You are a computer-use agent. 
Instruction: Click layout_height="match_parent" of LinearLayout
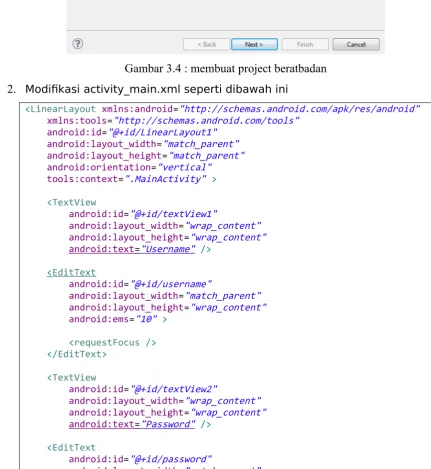tap(146, 156)
